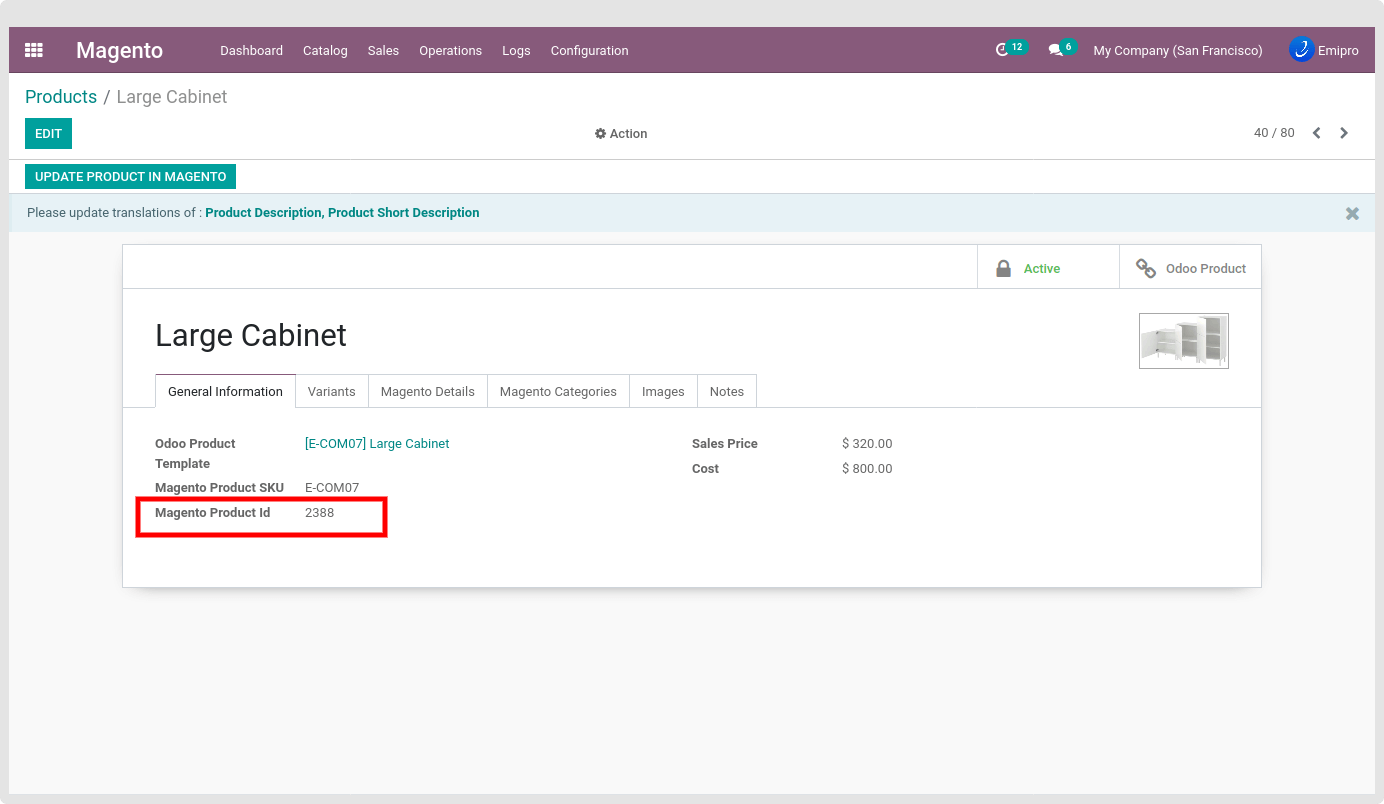Click the 40 / 80 pager counter
1384x804 pixels.
pyautogui.click(x=1274, y=133)
